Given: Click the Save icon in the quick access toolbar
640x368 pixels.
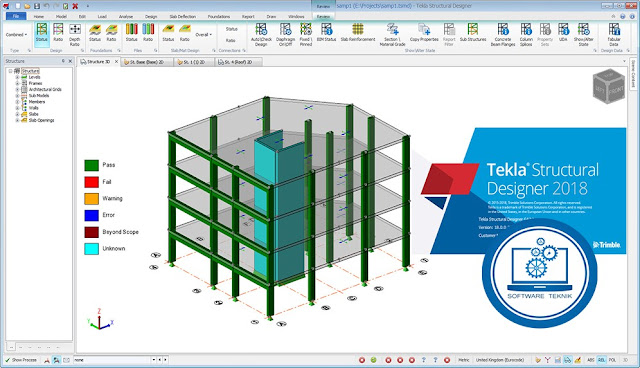Looking at the screenshot, I should [x=37, y=6].
